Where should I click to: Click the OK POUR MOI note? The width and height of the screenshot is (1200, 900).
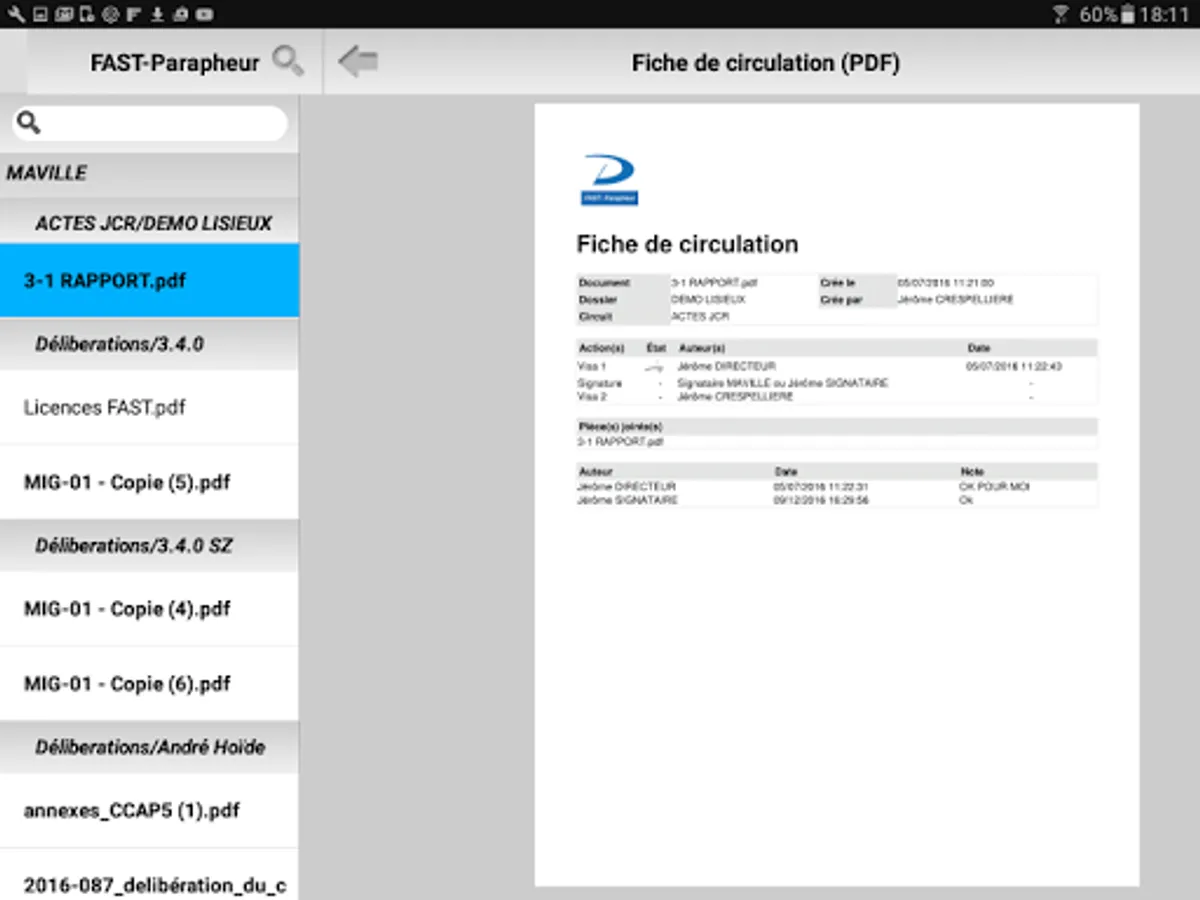click(994, 487)
